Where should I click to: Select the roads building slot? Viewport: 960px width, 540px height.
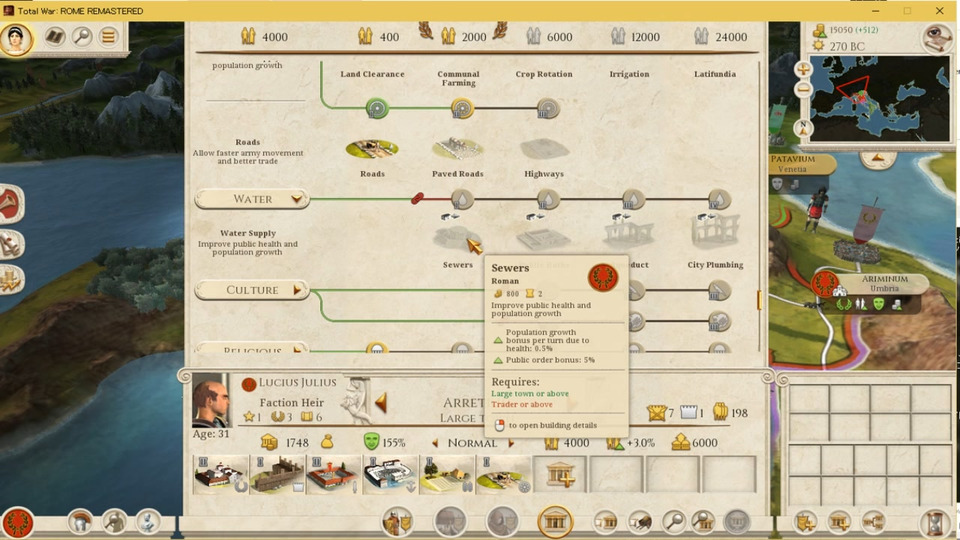pyautogui.click(x=503, y=474)
